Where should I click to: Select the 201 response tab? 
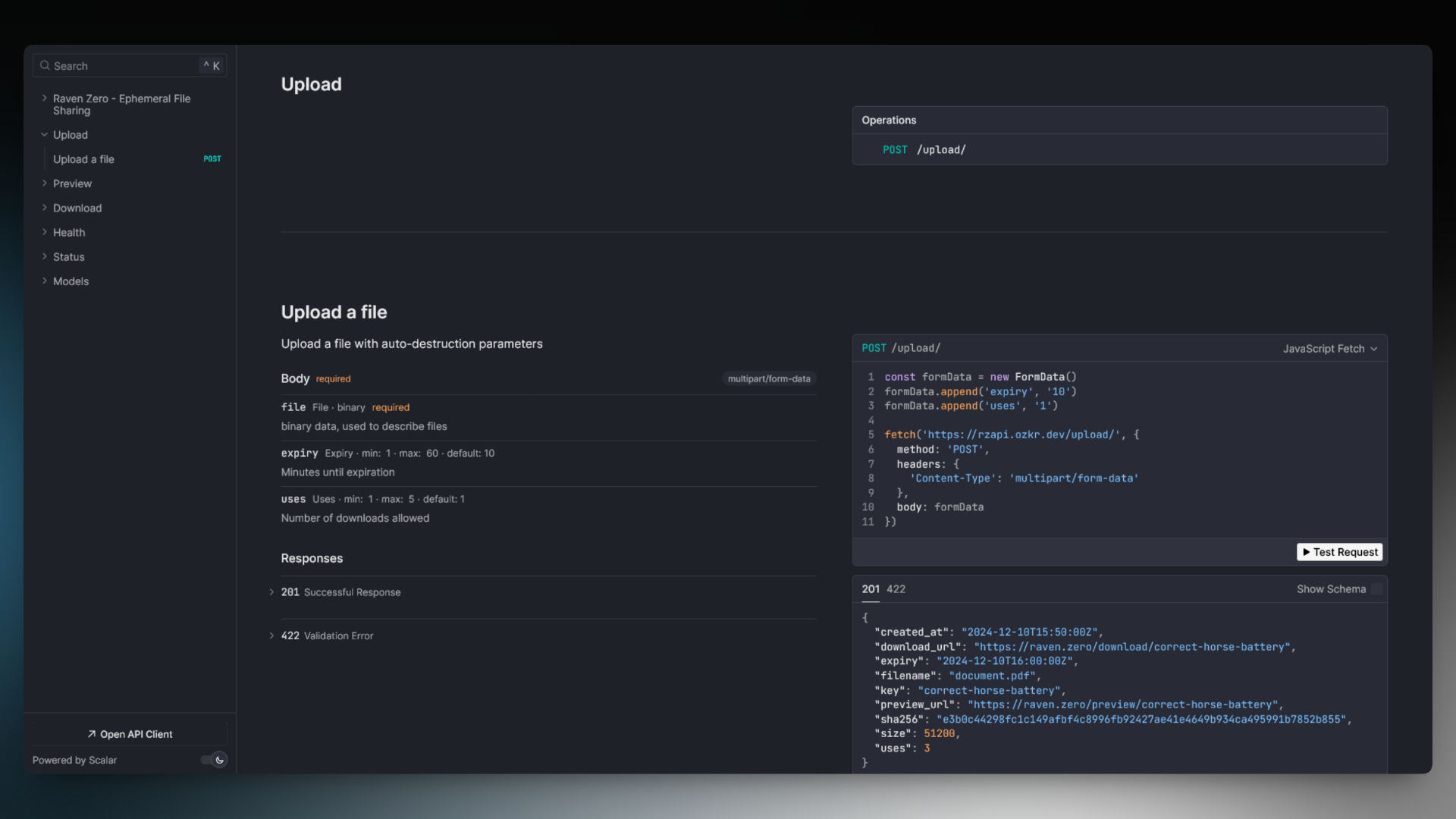coord(871,588)
